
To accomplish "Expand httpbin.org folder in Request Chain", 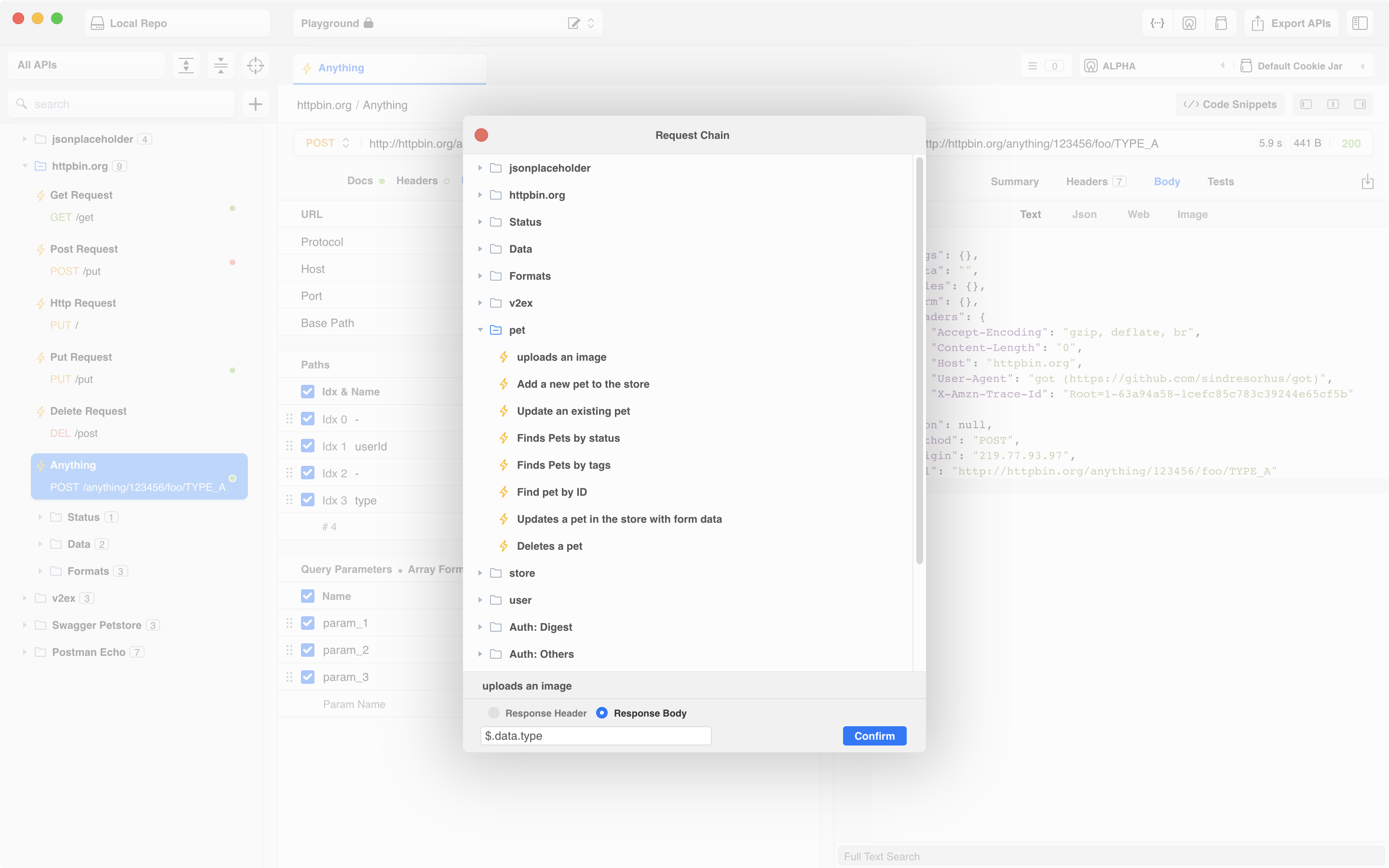I will coord(480,195).
